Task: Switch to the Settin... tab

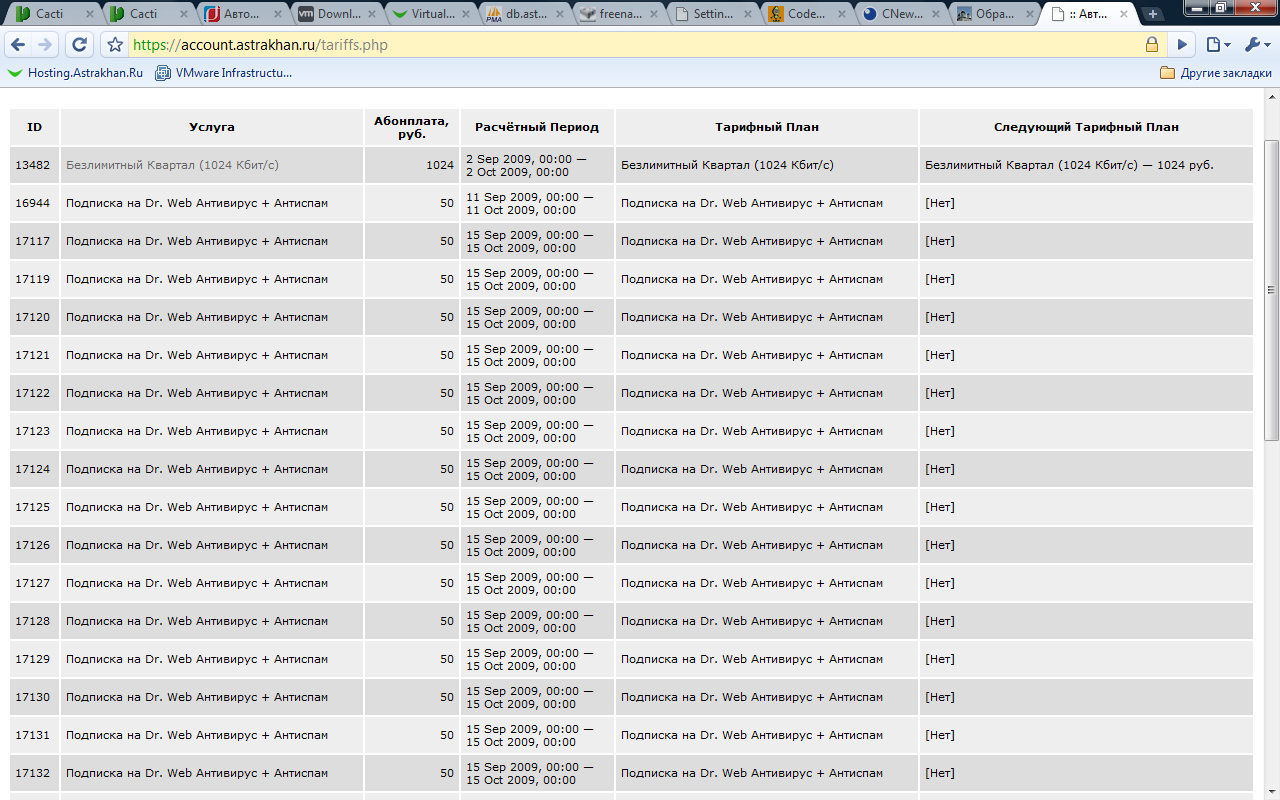Action: [x=711, y=14]
